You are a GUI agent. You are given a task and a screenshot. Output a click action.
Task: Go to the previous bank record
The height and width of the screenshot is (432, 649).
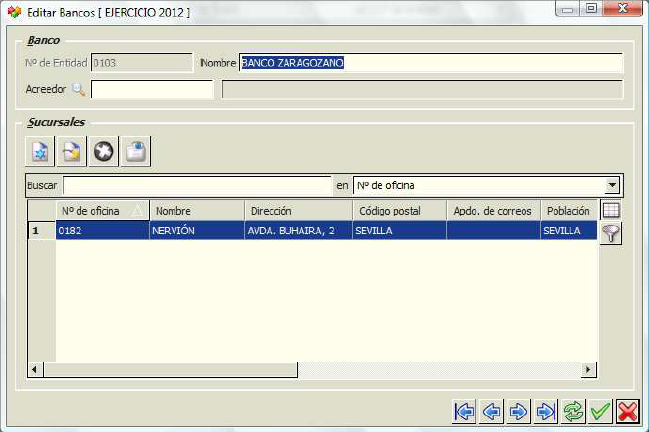pyautogui.click(x=491, y=411)
